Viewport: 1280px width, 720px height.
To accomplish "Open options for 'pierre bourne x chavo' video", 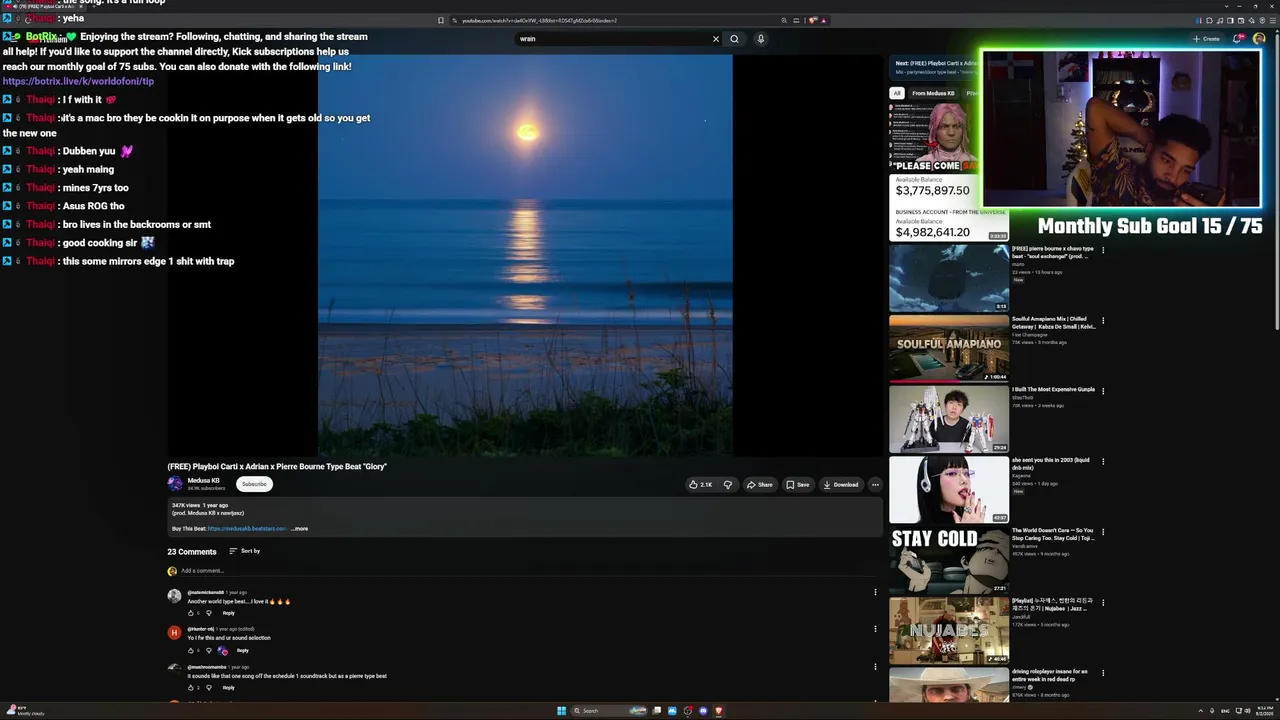I will pyautogui.click(x=1103, y=250).
